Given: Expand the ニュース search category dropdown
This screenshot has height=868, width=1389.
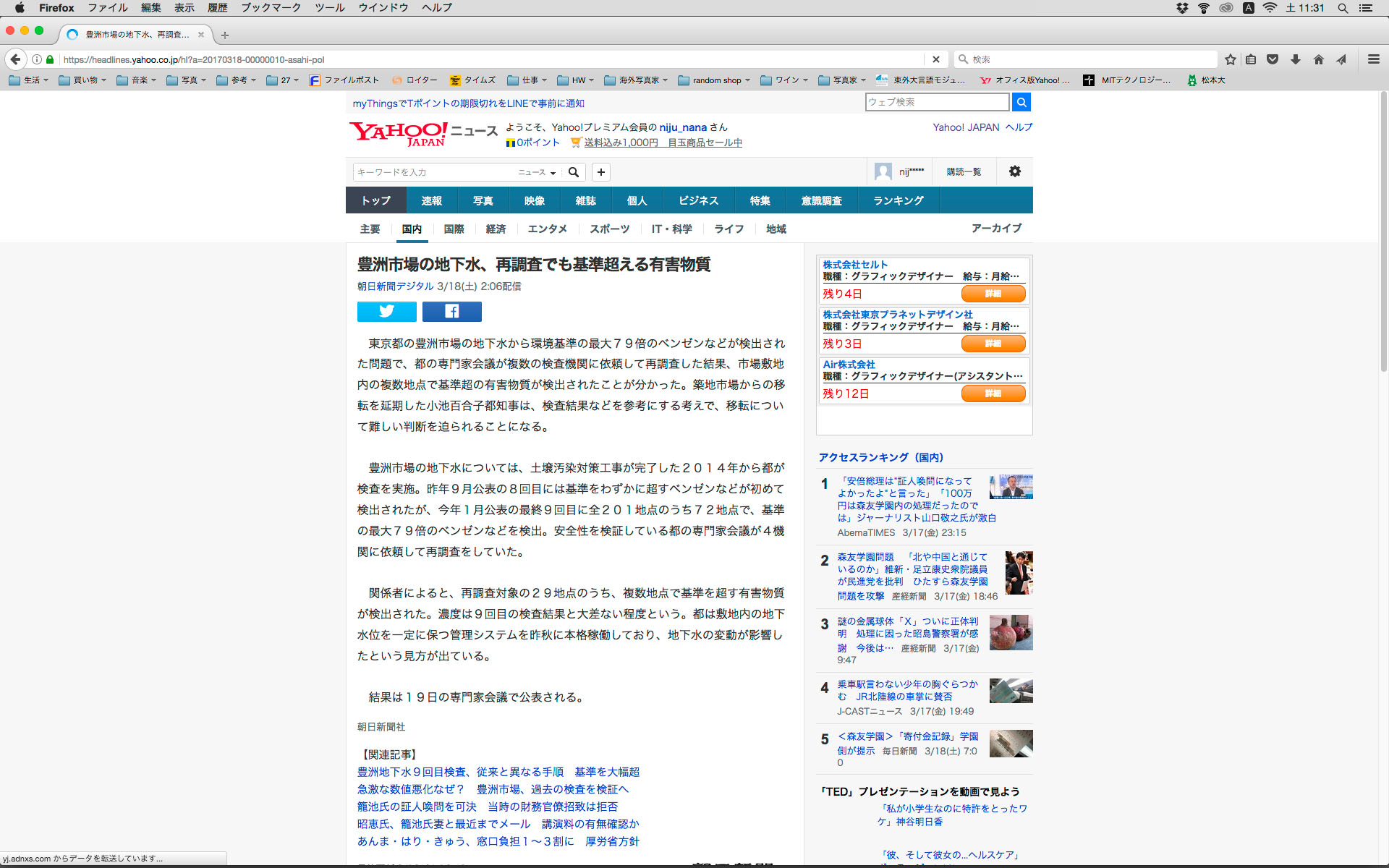Looking at the screenshot, I should coord(537,172).
